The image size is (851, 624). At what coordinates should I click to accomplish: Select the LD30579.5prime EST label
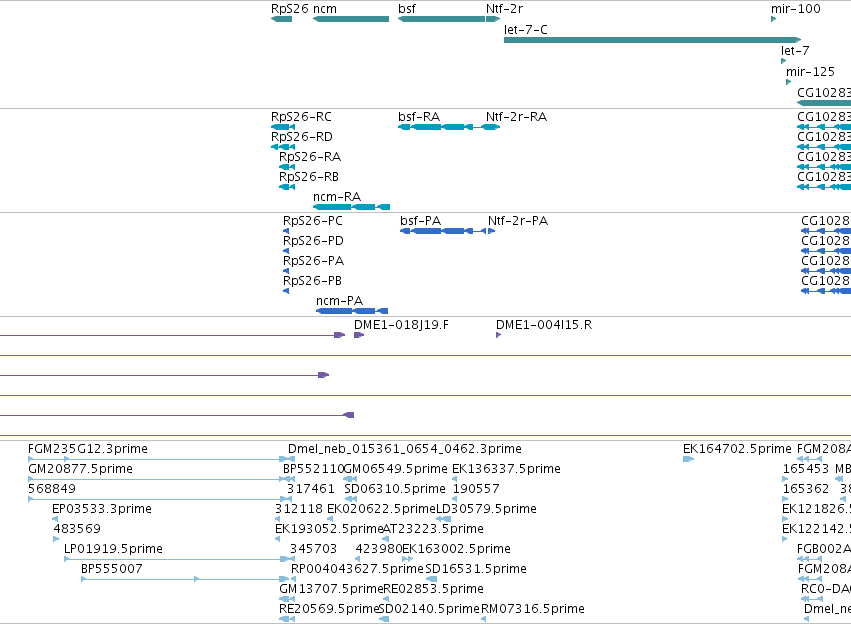(486, 509)
